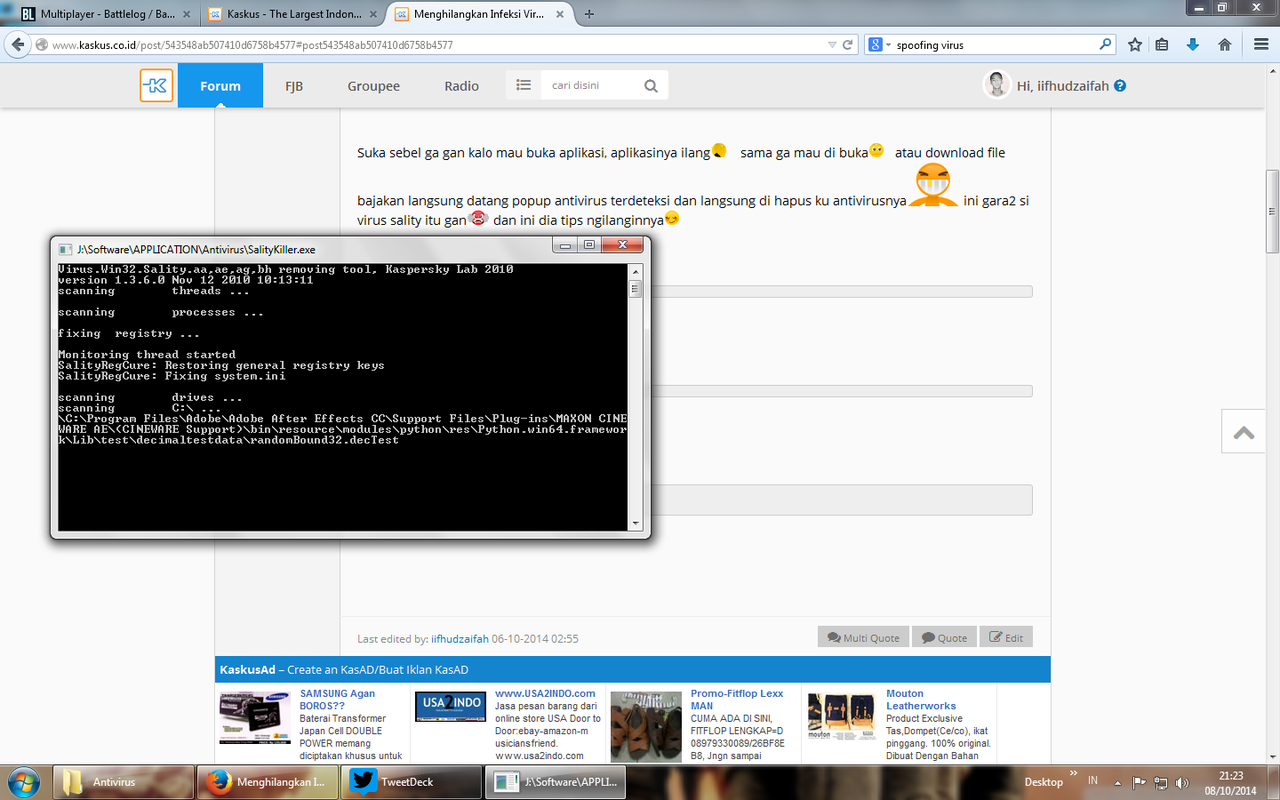The height and width of the screenshot is (800, 1280).
Task: Open the URL history dropdown arrow
Action: point(832,45)
